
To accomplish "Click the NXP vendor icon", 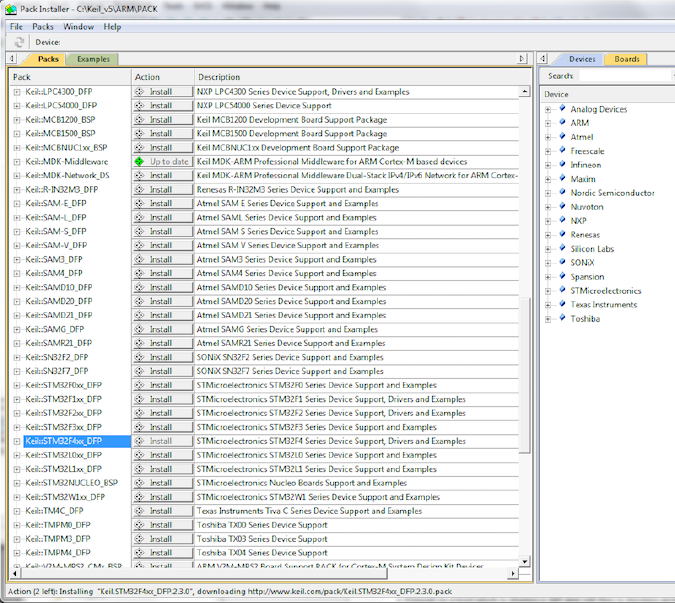I will click(x=562, y=220).
